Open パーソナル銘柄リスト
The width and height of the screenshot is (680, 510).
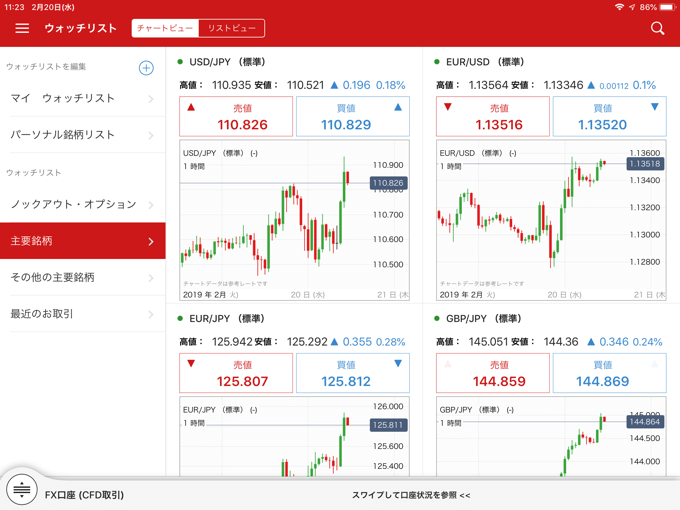[83, 135]
